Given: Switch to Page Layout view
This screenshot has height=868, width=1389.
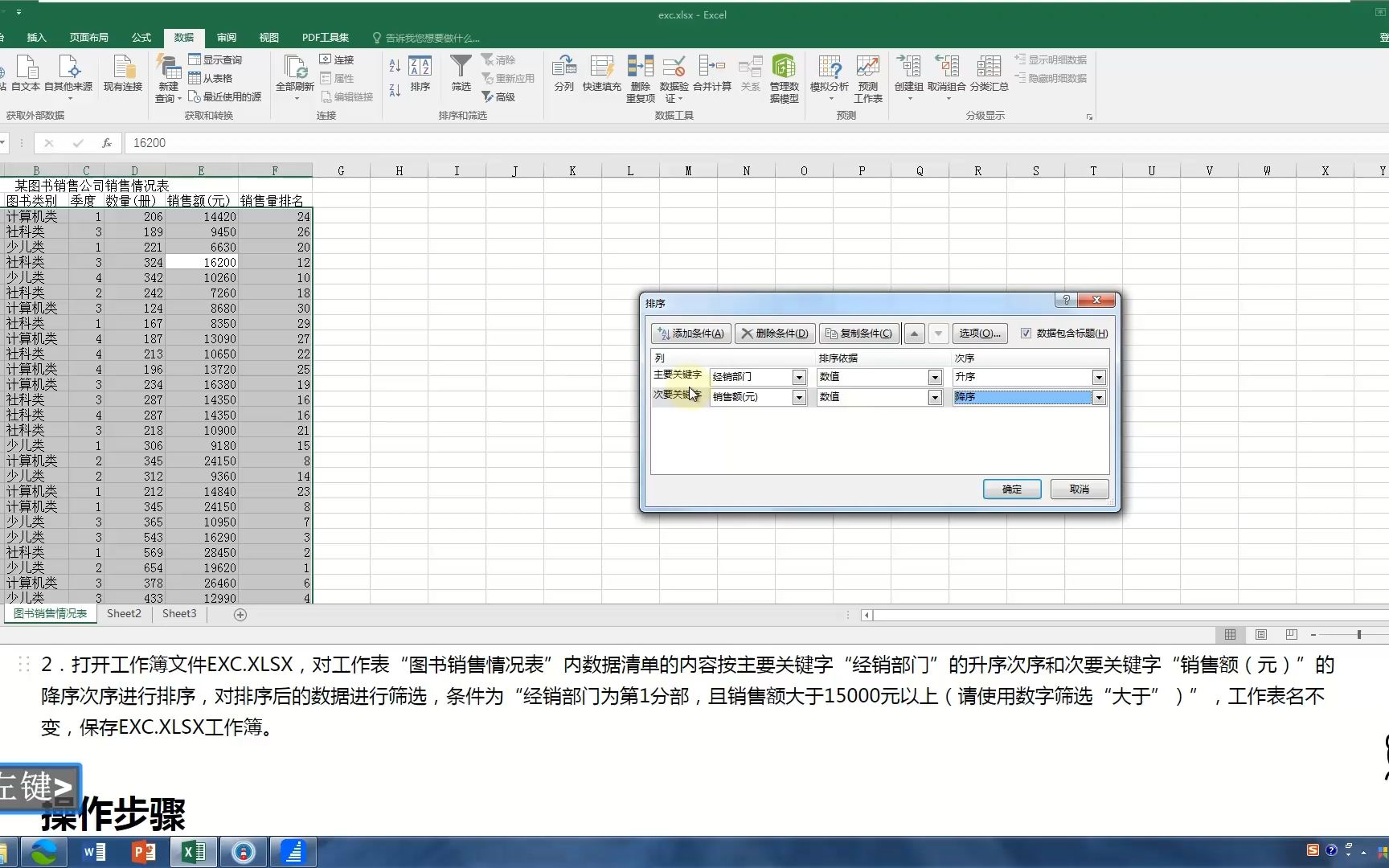Looking at the screenshot, I should [1261, 635].
